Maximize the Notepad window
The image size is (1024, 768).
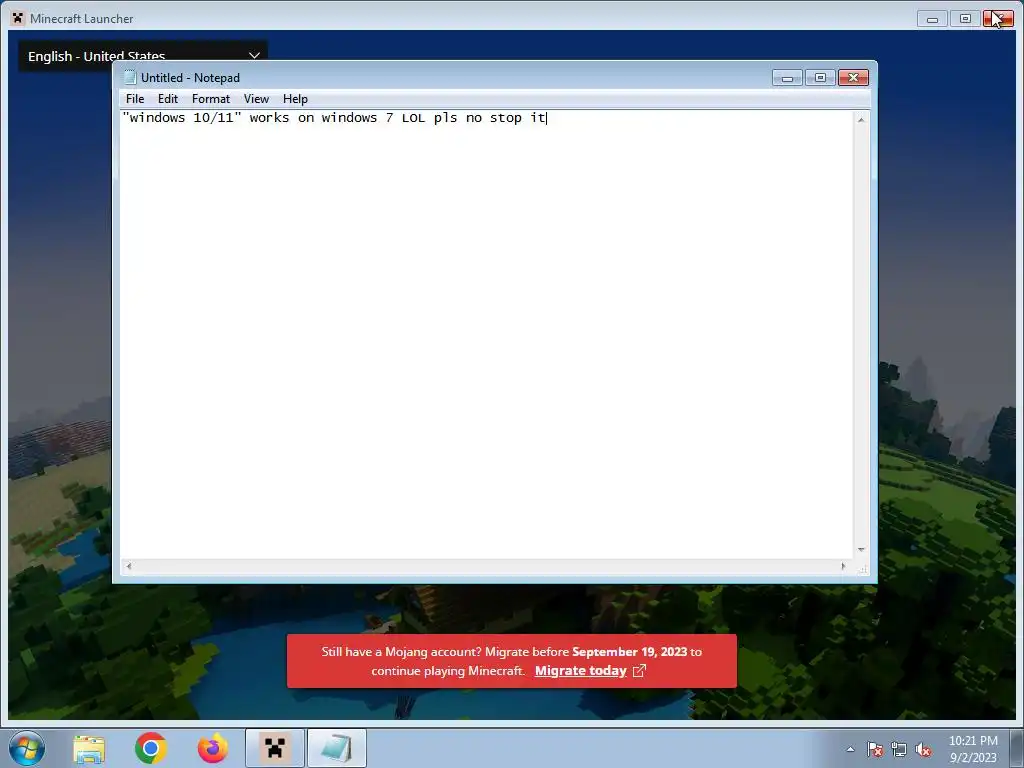(820, 78)
